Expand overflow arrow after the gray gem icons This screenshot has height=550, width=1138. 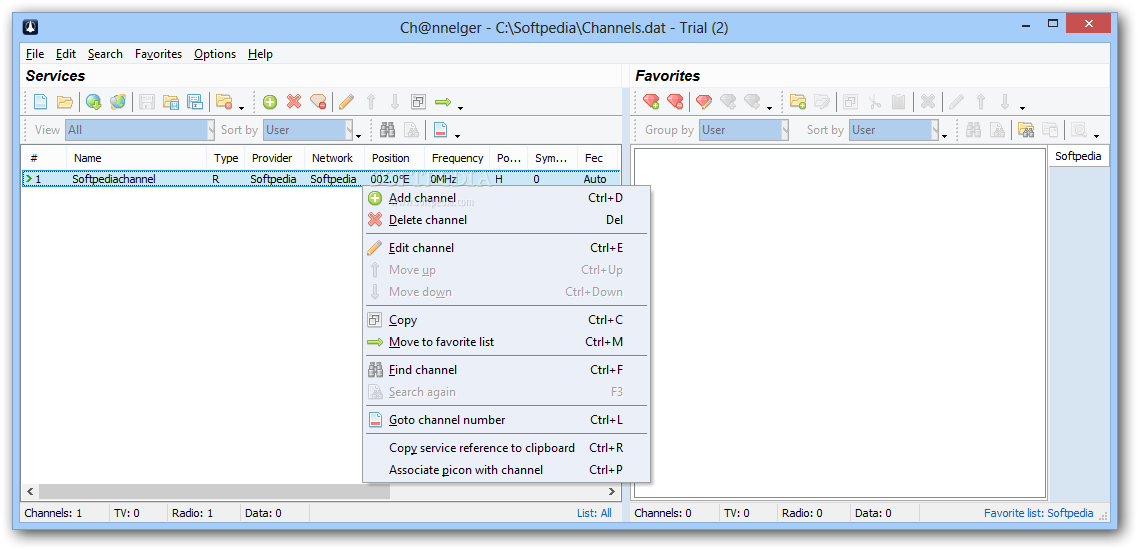tap(769, 108)
